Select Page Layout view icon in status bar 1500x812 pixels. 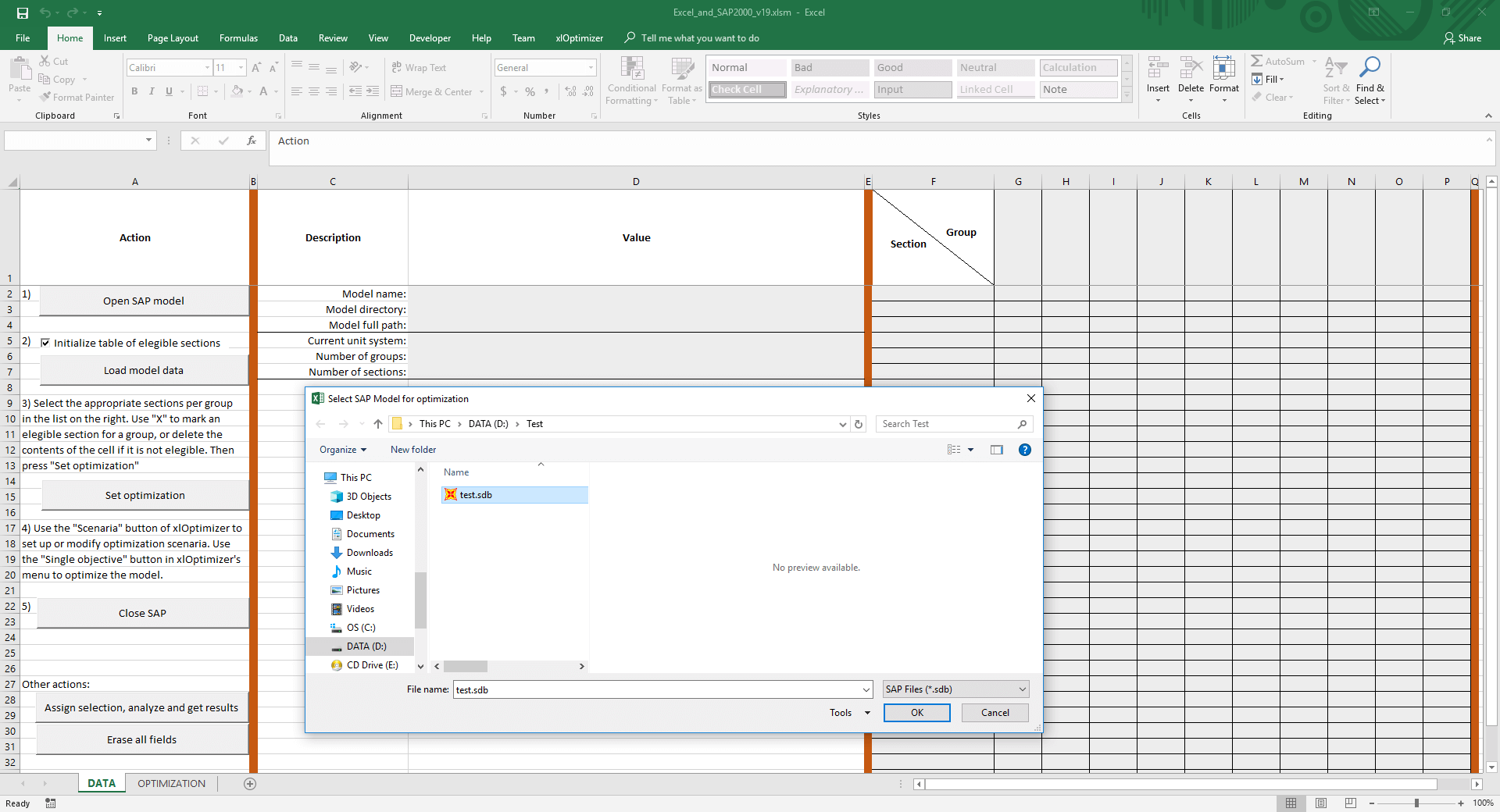tap(1321, 803)
